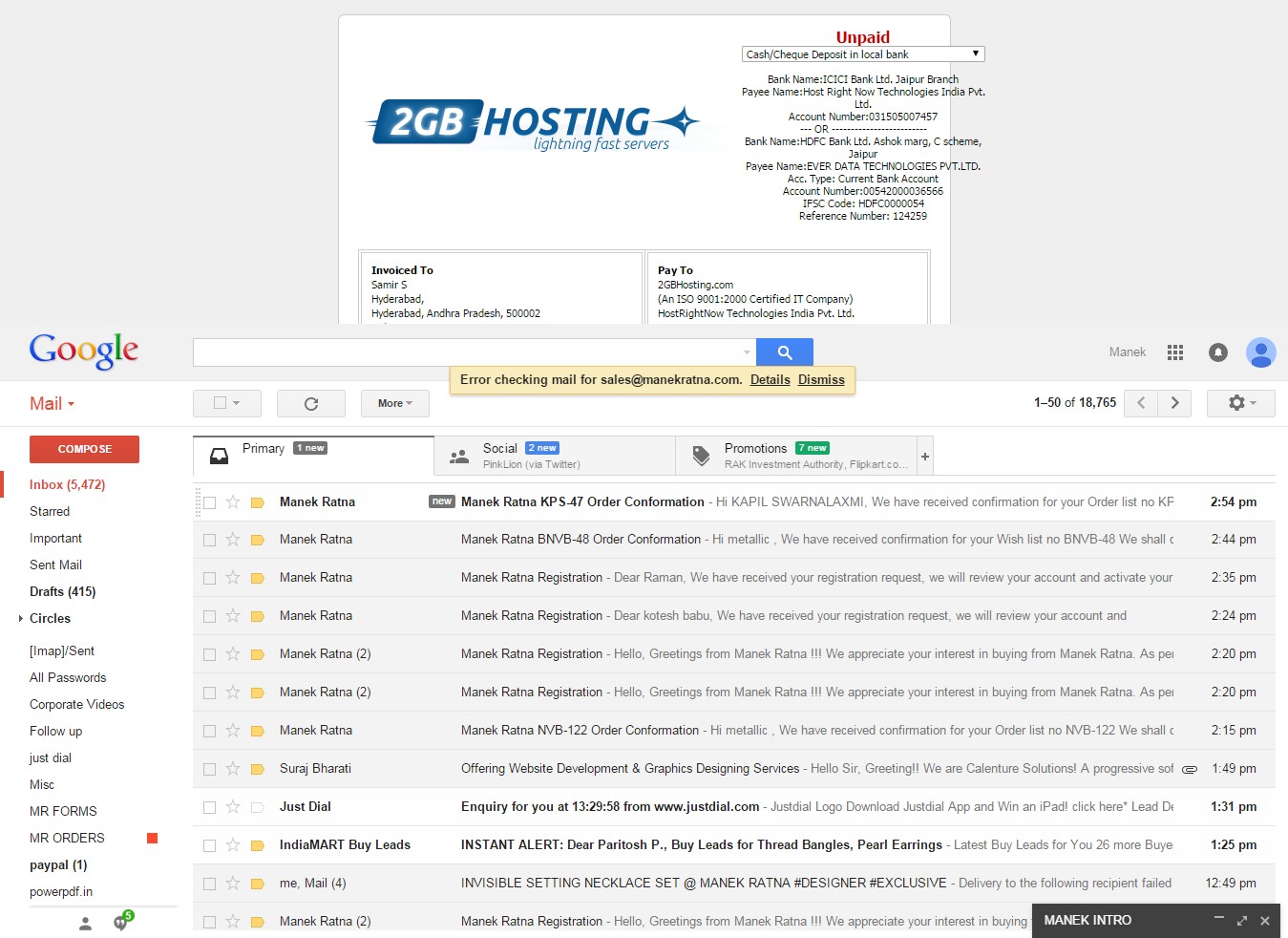Select the NVB-122 Order Conformation email checkbox
This screenshot has height=938, width=1288.
209,732
